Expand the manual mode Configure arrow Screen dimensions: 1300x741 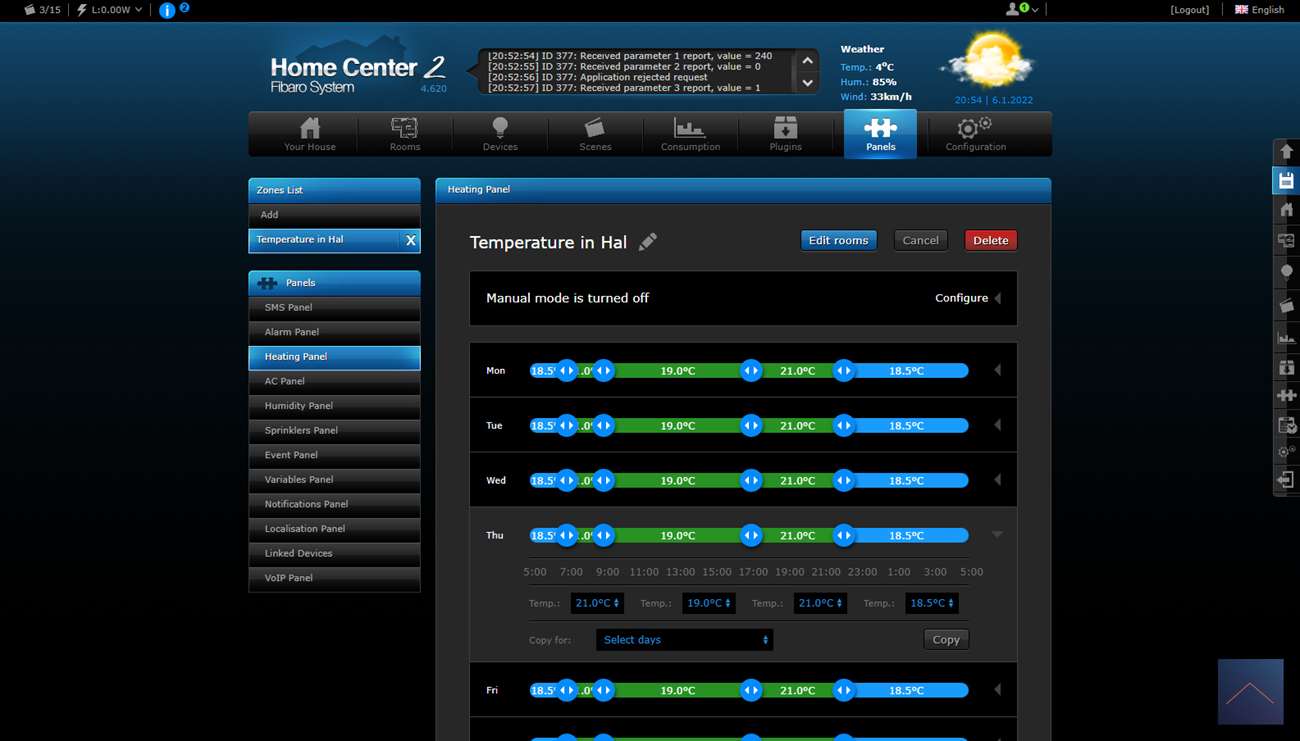pos(997,298)
